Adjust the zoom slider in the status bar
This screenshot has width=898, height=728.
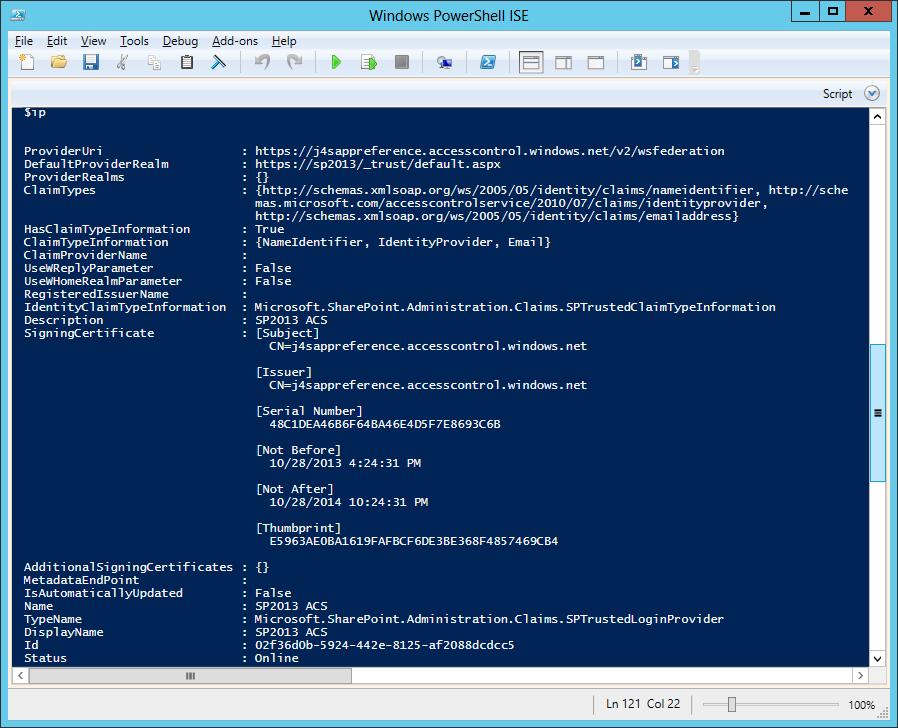click(x=731, y=705)
